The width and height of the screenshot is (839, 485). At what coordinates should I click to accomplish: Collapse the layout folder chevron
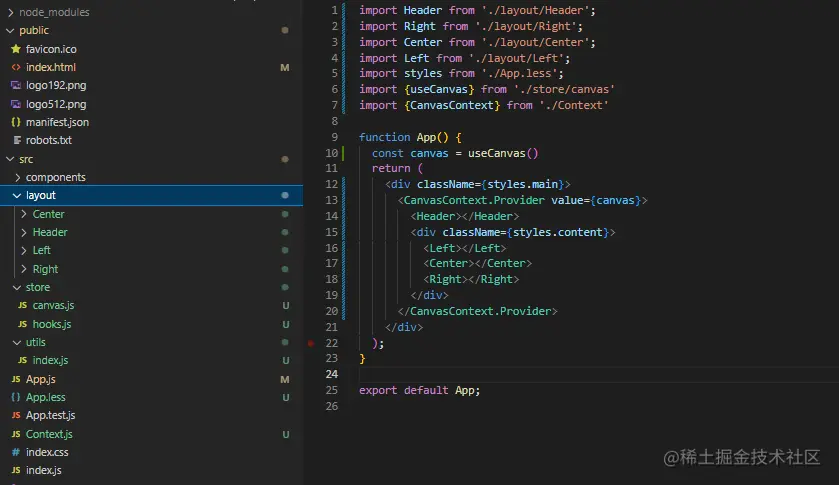(x=17, y=195)
